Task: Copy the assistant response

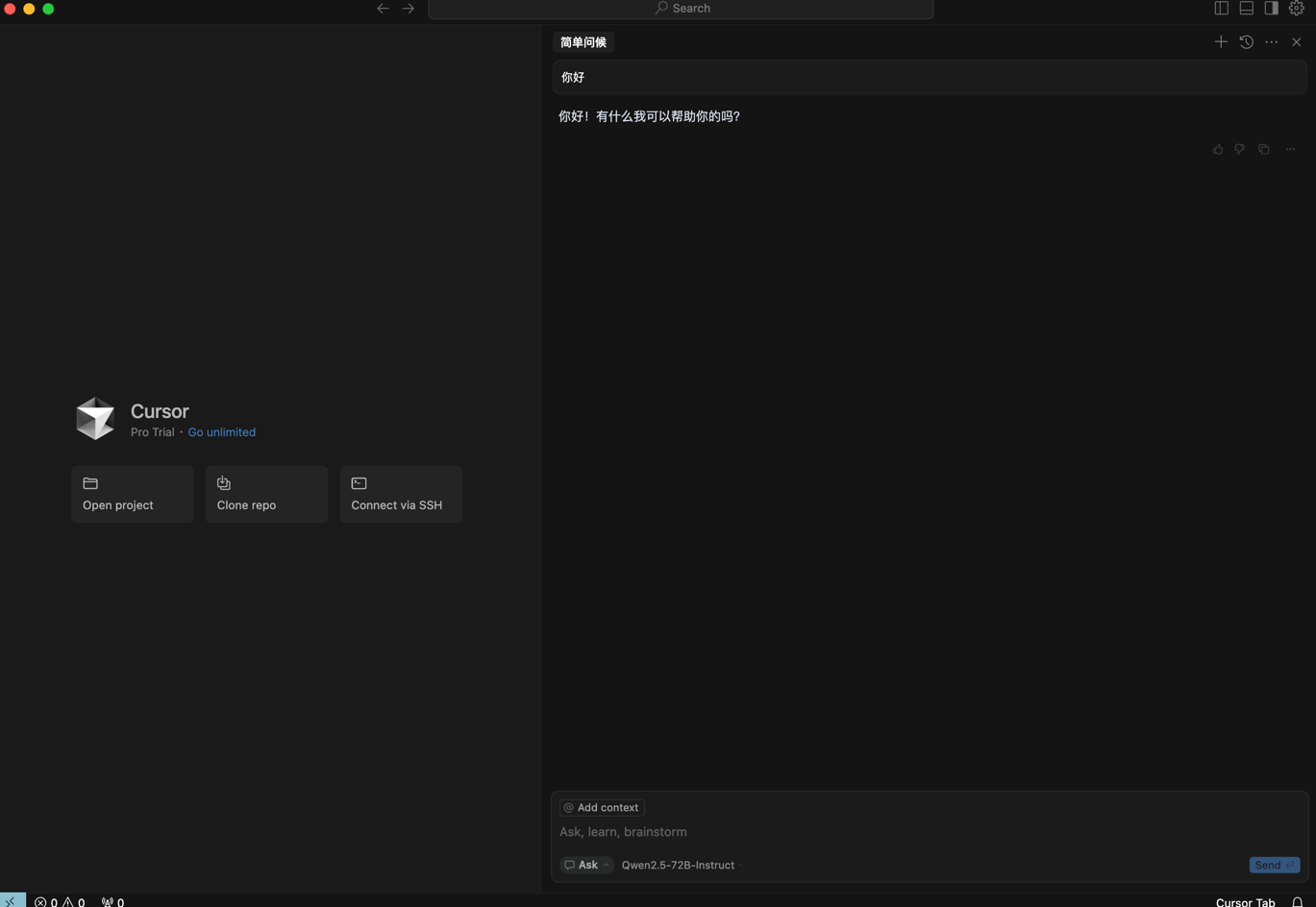Action: [x=1264, y=149]
